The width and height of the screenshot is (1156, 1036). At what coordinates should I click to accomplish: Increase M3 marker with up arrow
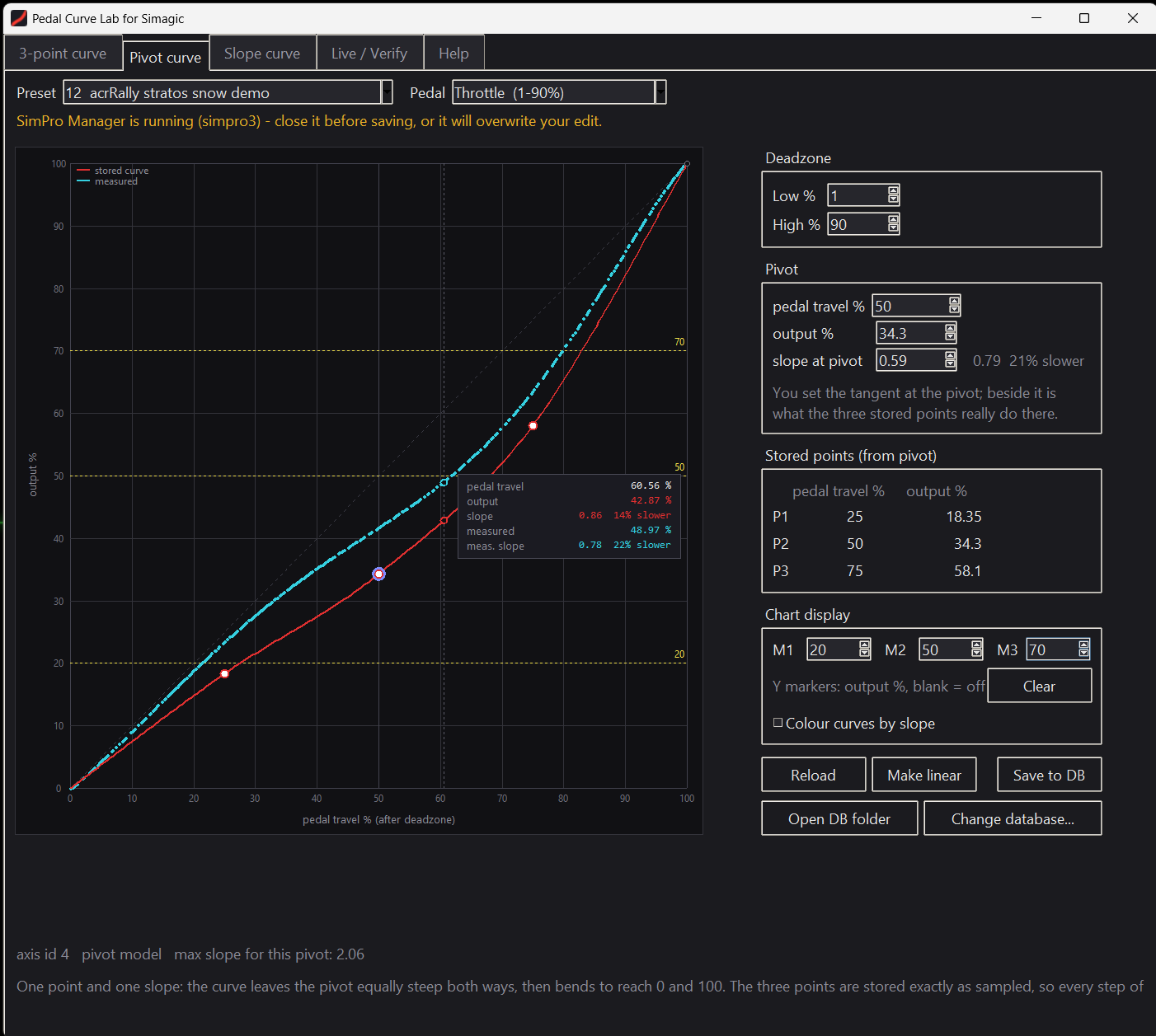point(1083,645)
